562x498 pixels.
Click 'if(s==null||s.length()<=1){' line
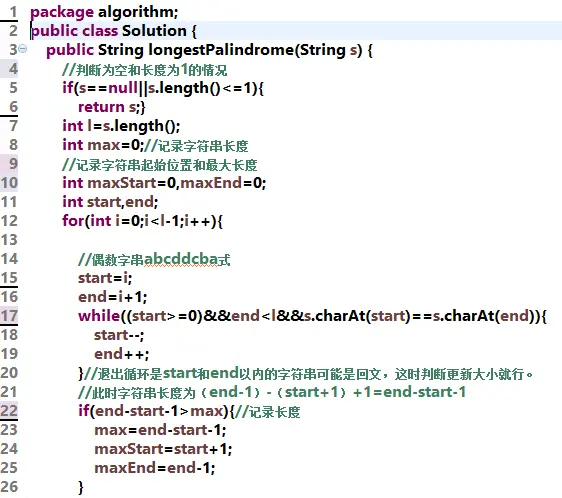point(163,88)
